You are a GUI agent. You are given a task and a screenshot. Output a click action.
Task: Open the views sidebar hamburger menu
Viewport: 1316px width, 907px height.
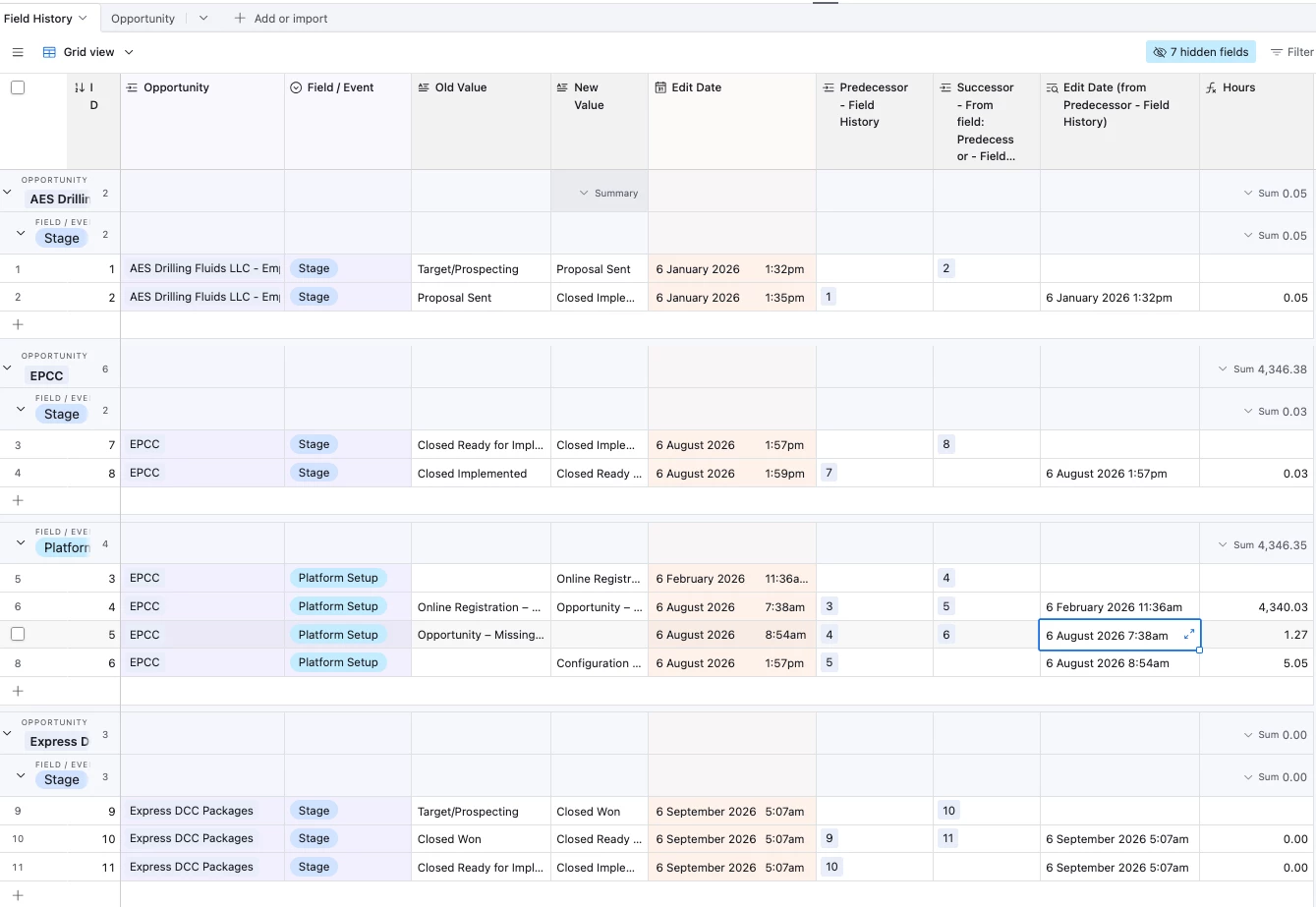pyautogui.click(x=18, y=52)
